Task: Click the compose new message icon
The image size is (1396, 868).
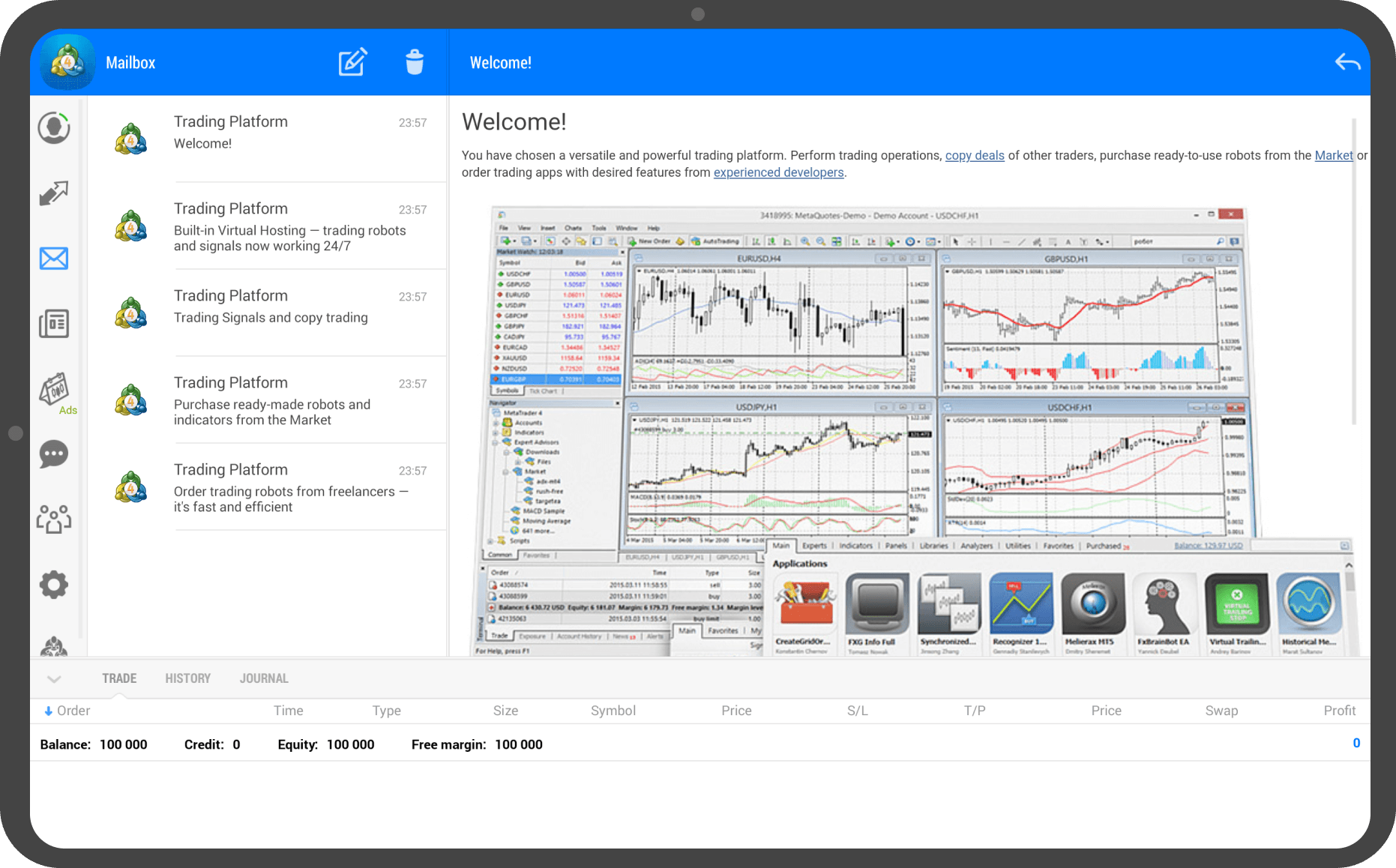Action: click(352, 62)
